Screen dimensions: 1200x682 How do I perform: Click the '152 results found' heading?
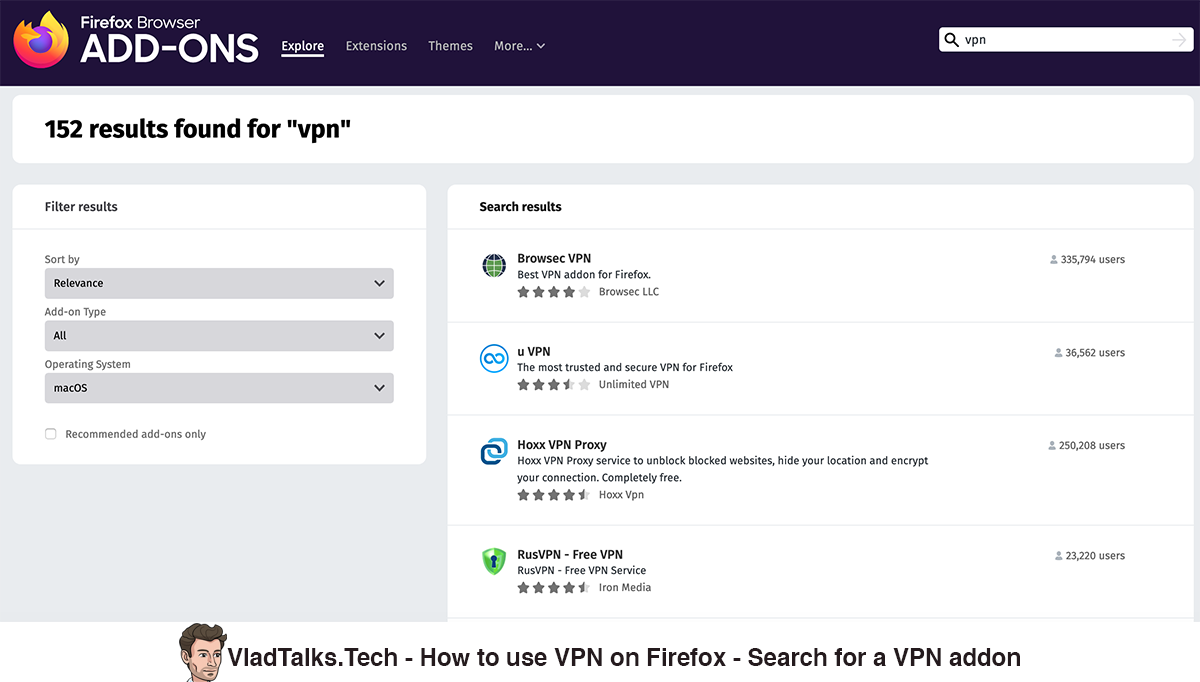tap(198, 129)
